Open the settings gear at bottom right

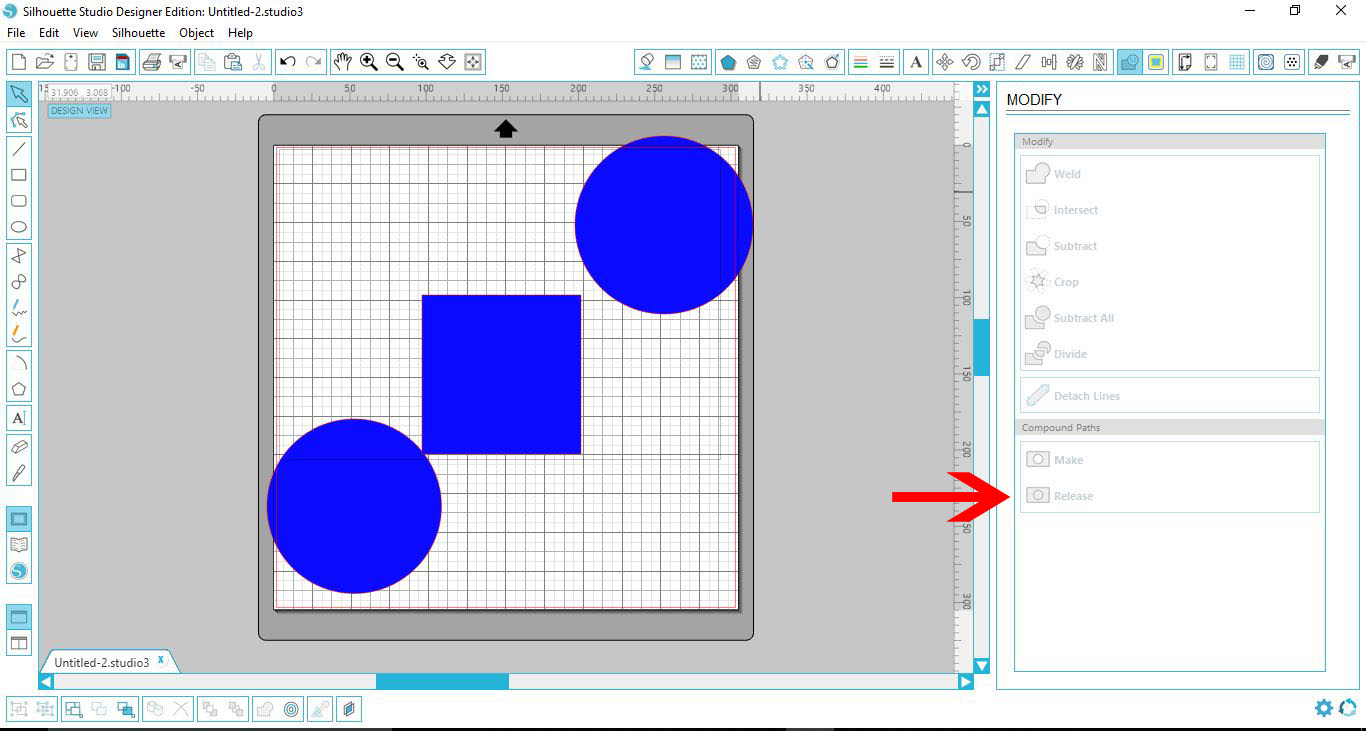pyautogui.click(x=1323, y=708)
